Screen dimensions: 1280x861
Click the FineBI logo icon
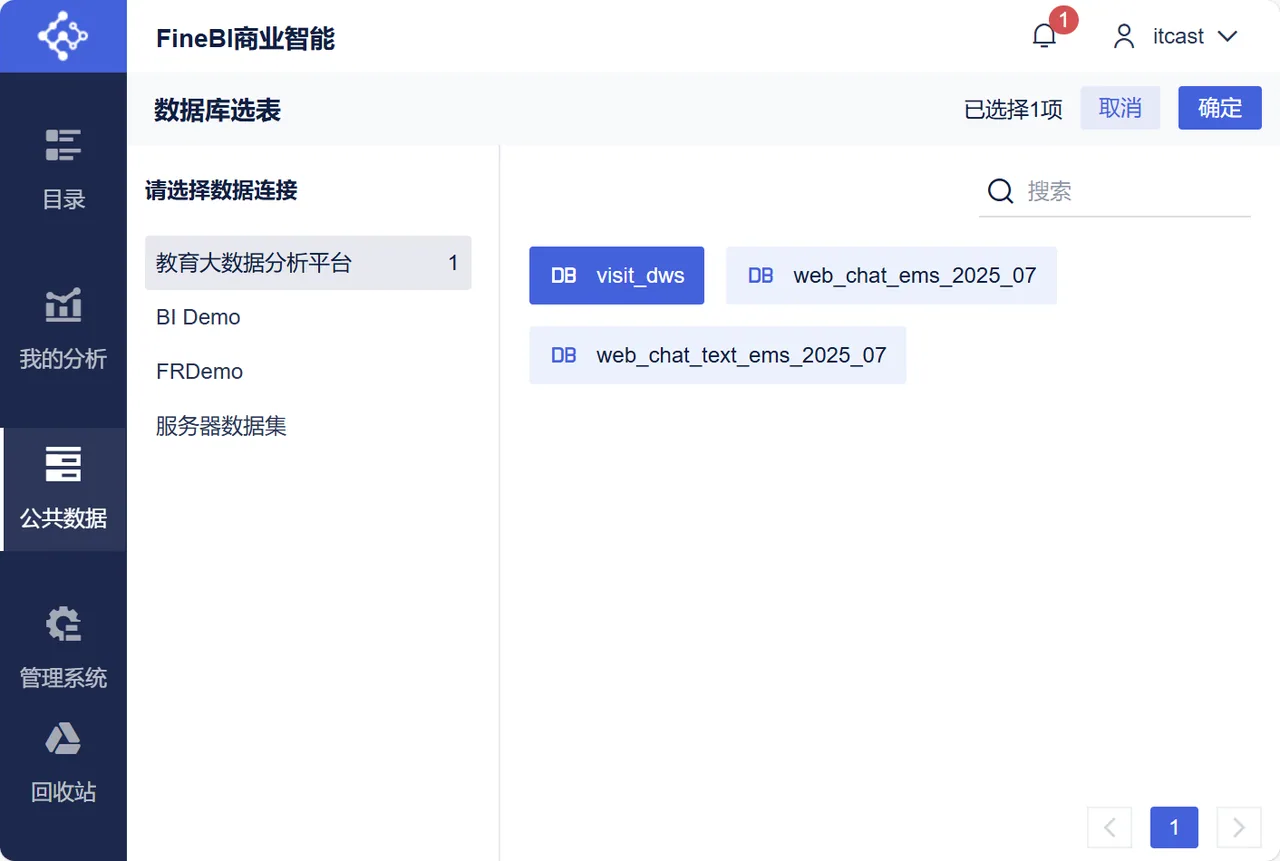[x=63, y=36]
